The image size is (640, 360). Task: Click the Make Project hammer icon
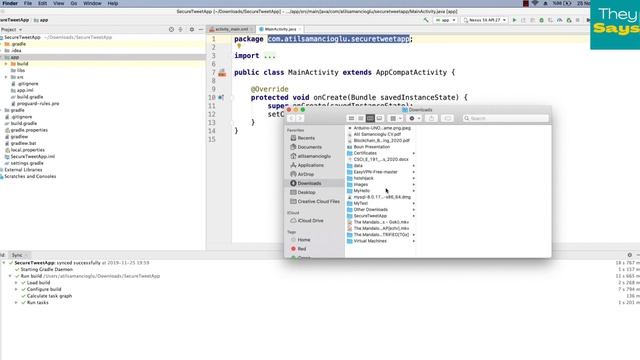(x=426, y=20)
